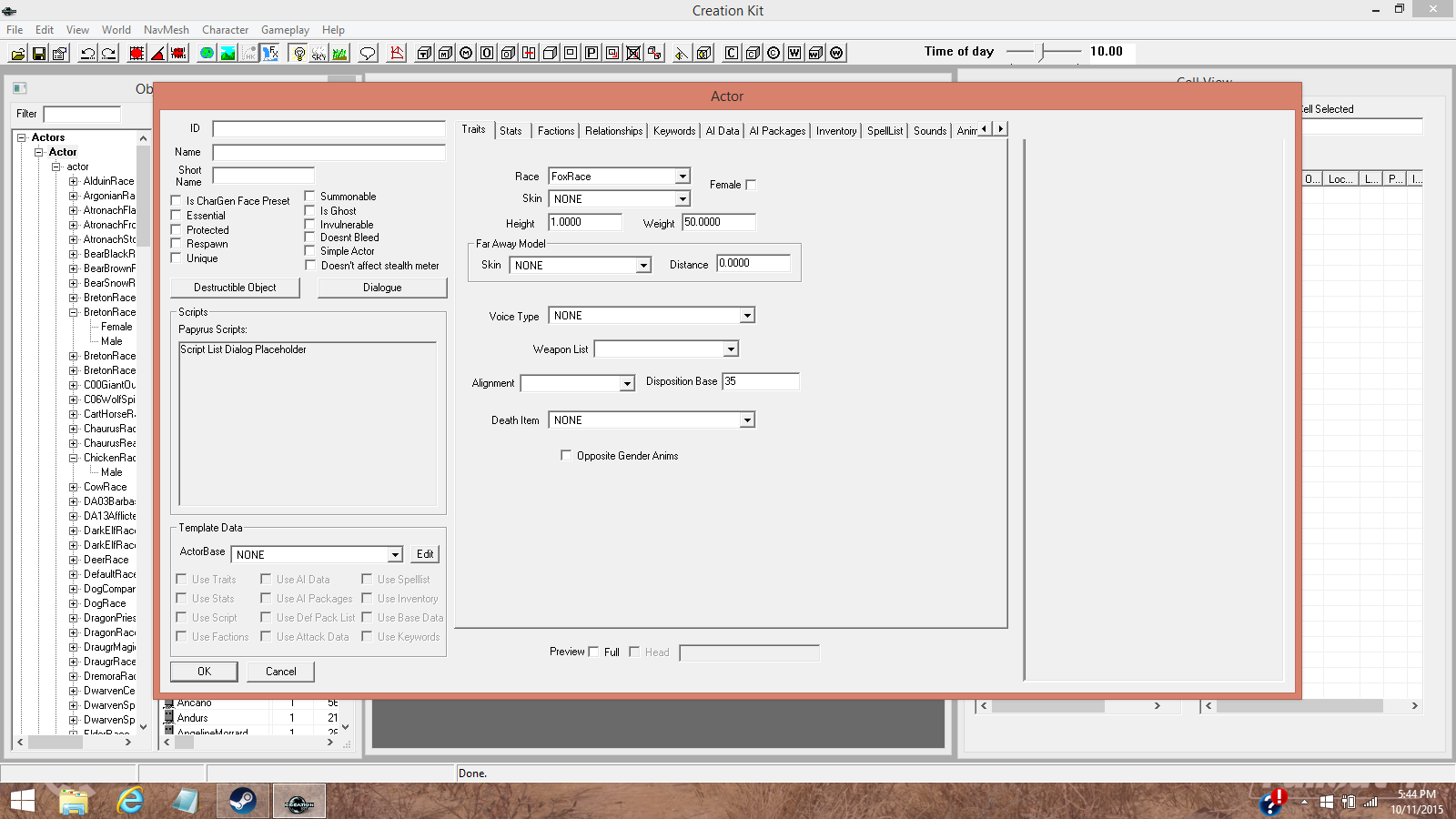Tick the Respawn checkbox
Viewport: 1456px width, 819px height.
click(177, 244)
